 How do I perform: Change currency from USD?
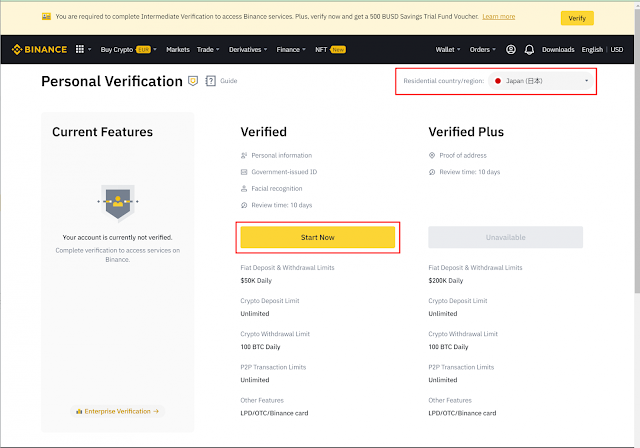[x=617, y=49]
